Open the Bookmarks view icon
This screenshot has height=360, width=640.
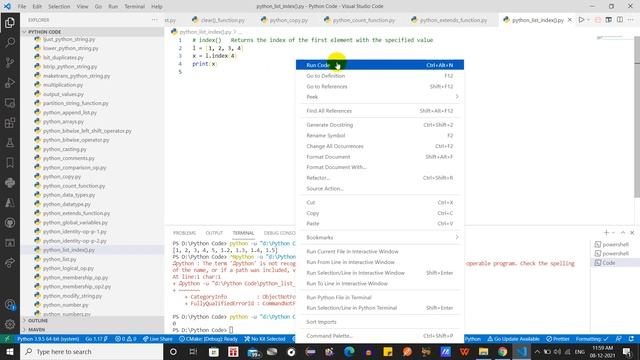(x=10, y=163)
